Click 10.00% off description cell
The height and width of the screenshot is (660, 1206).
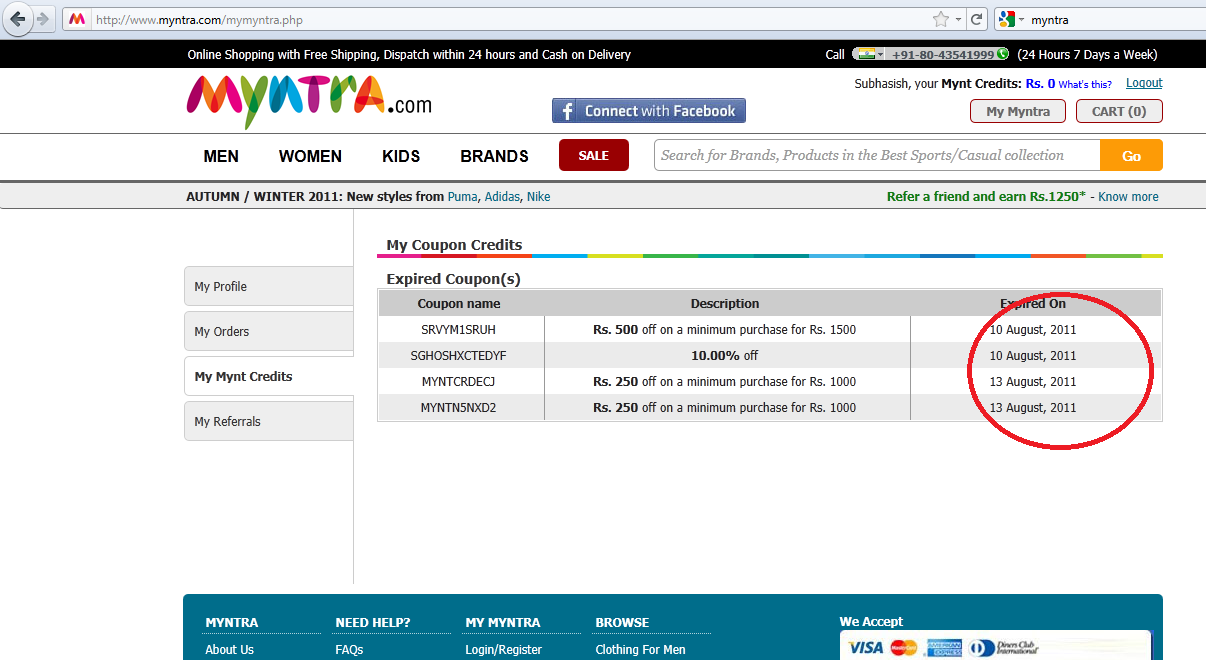[725, 355]
